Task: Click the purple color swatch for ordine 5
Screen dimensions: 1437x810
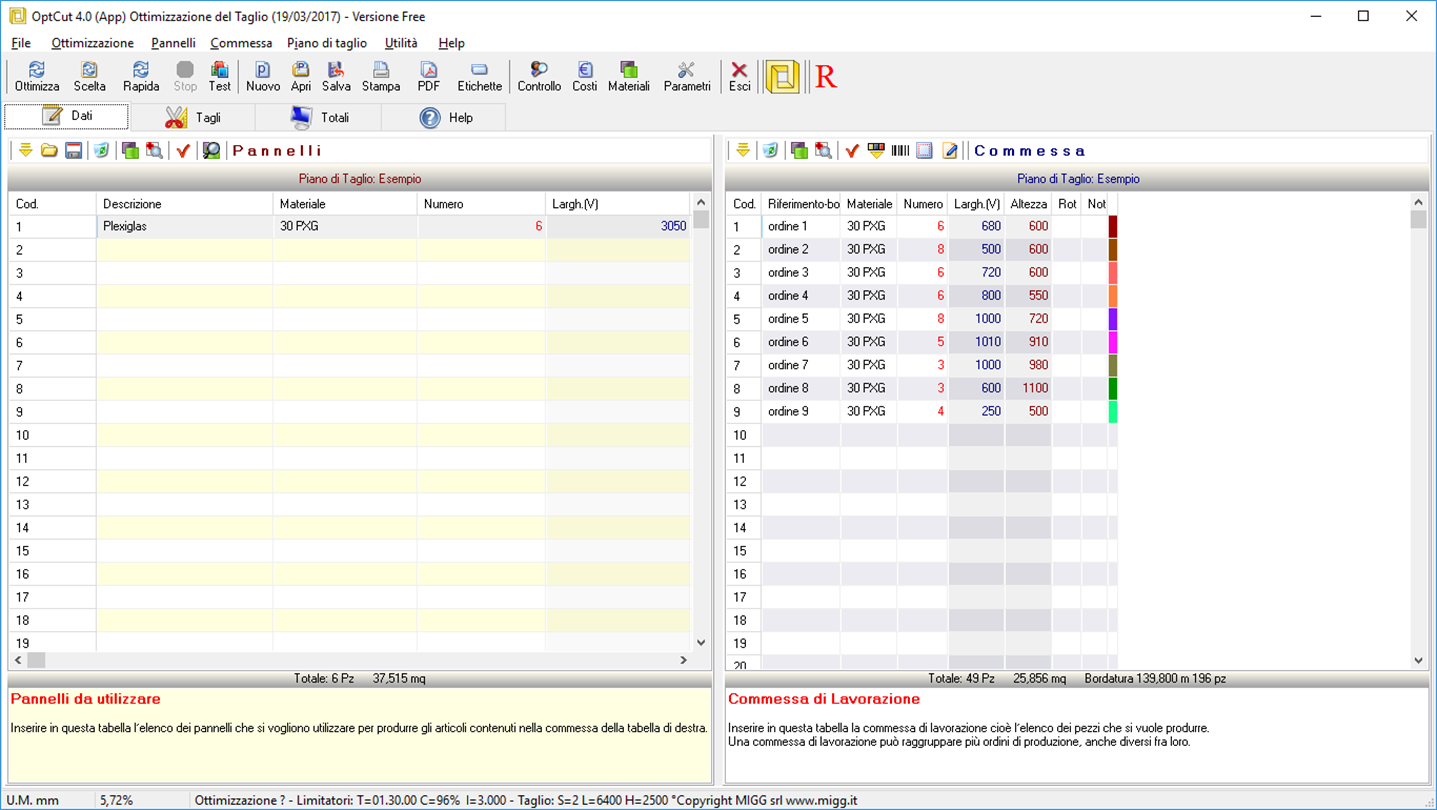Action: (1112, 319)
